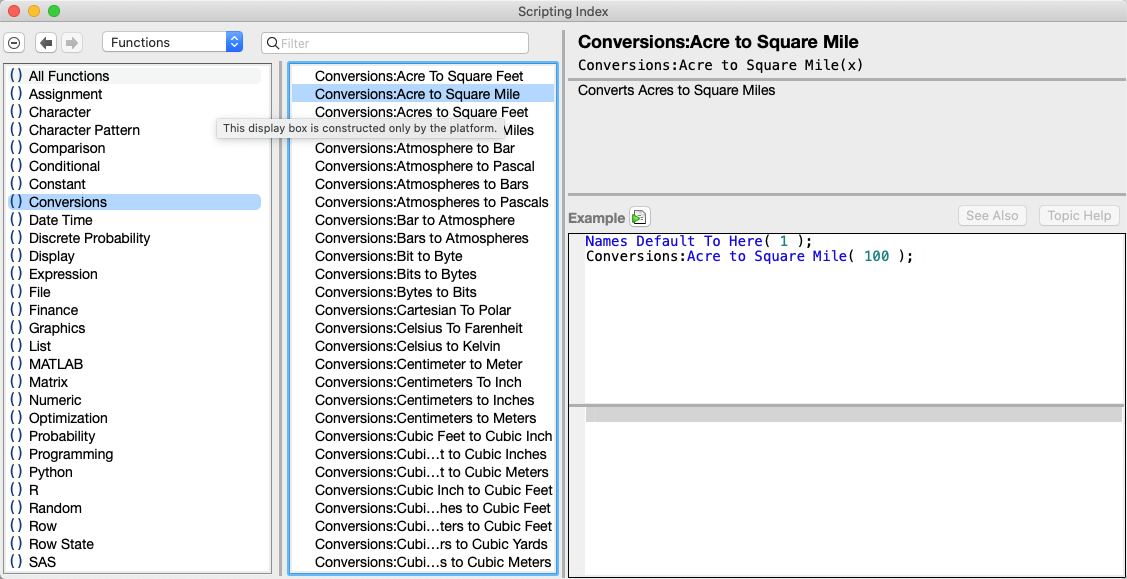Click the parentheses icon beside Python
This screenshot has height=579, width=1127.
coord(16,472)
